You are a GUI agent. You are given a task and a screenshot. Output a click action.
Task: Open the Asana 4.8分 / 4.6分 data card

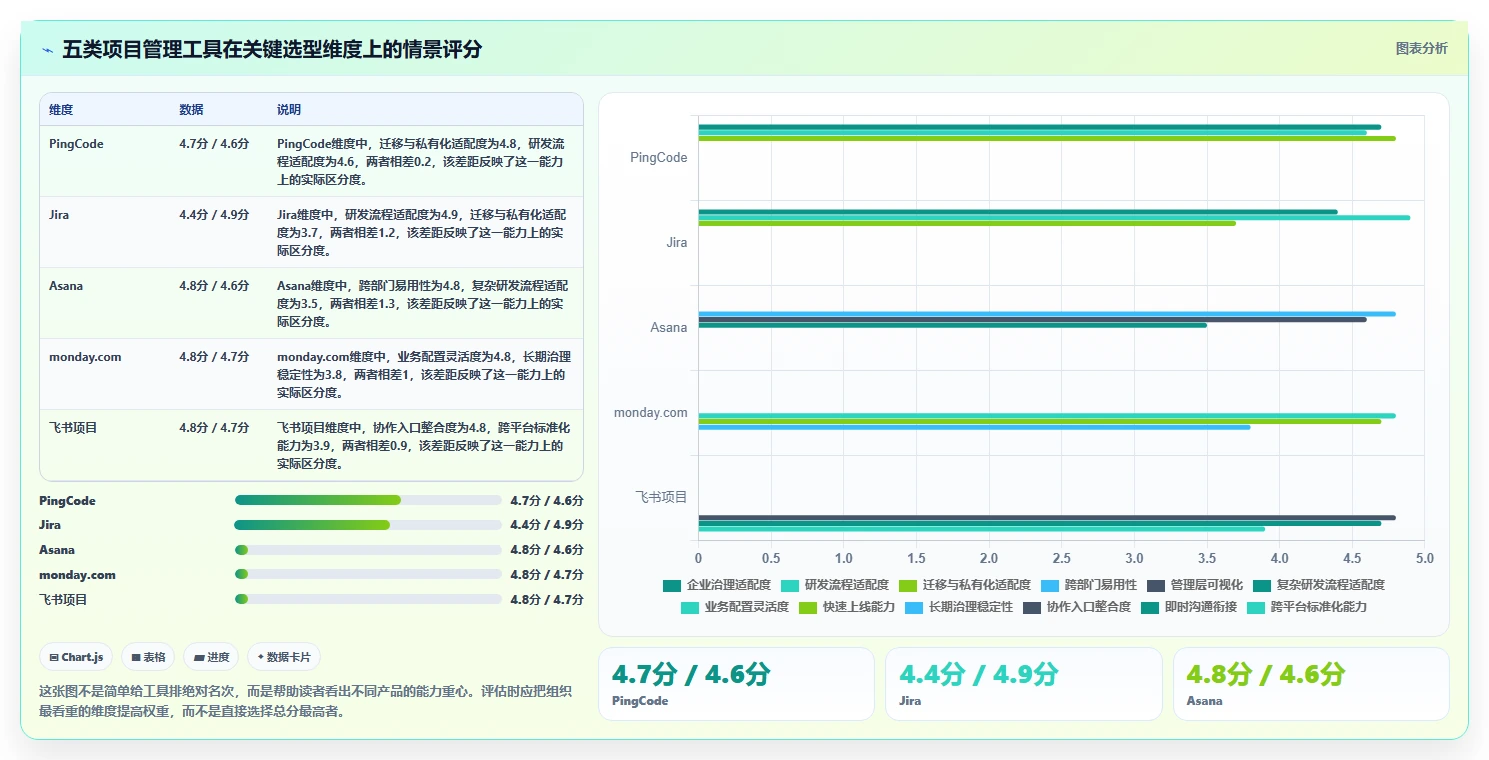1311,684
